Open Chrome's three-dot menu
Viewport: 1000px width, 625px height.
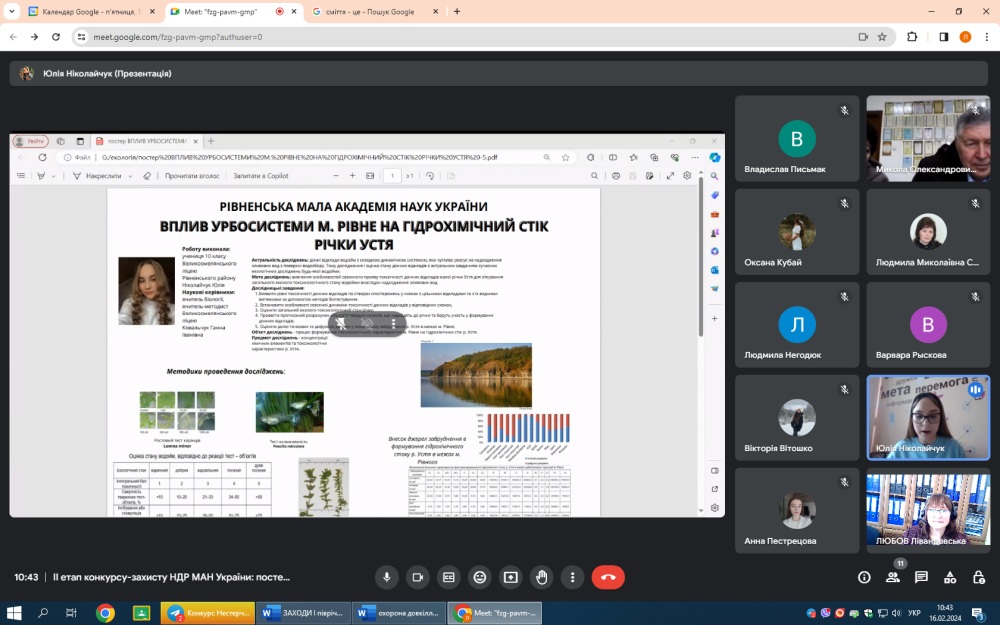click(x=985, y=37)
